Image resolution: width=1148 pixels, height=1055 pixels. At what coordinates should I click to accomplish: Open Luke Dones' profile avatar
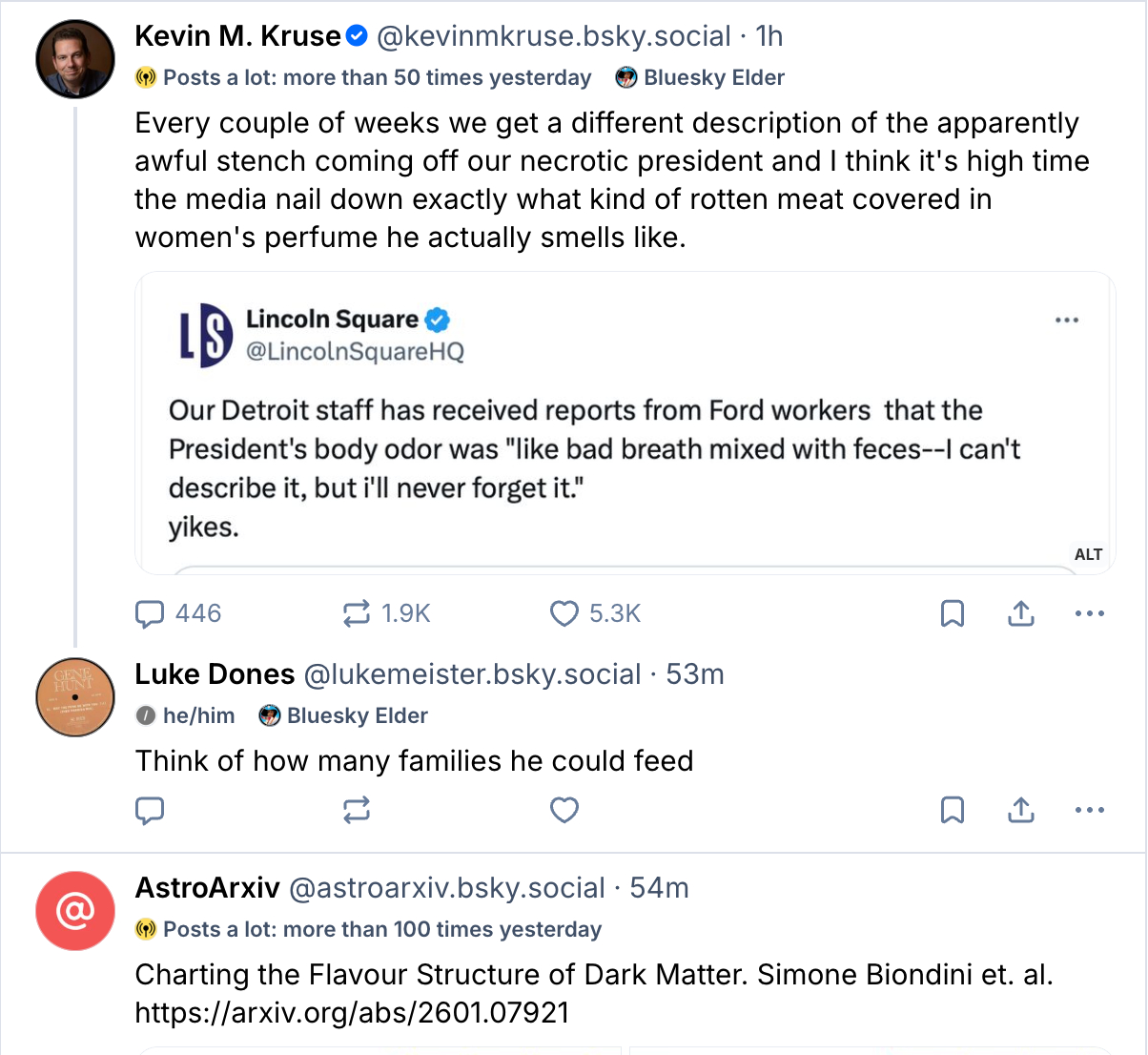click(x=75, y=697)
